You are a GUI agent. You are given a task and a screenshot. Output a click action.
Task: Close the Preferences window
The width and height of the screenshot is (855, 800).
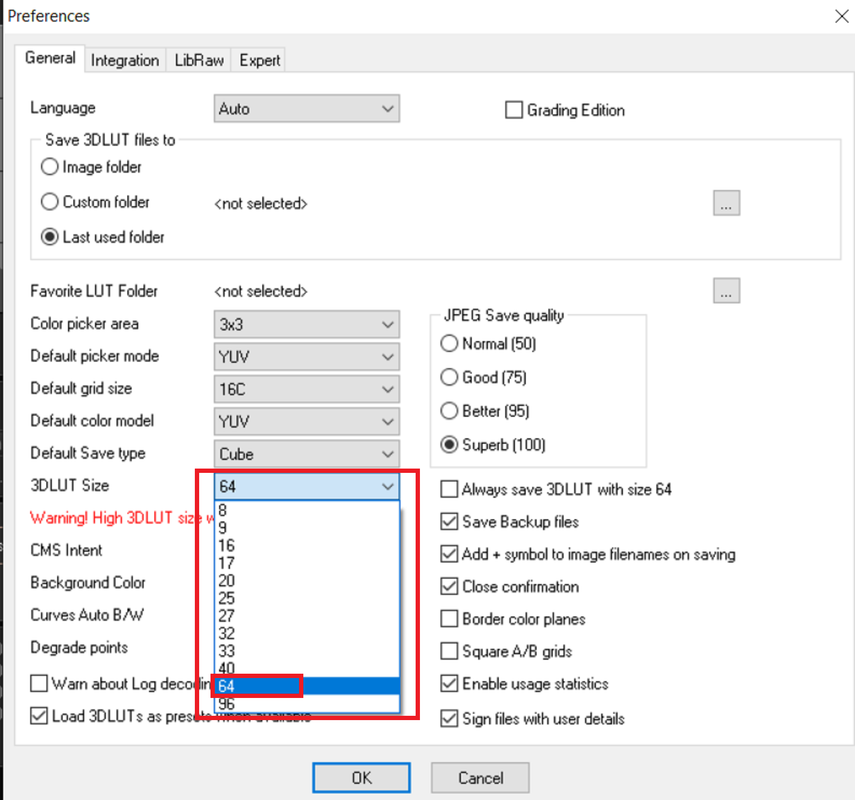pyautogui.click(x=841, y=16)
